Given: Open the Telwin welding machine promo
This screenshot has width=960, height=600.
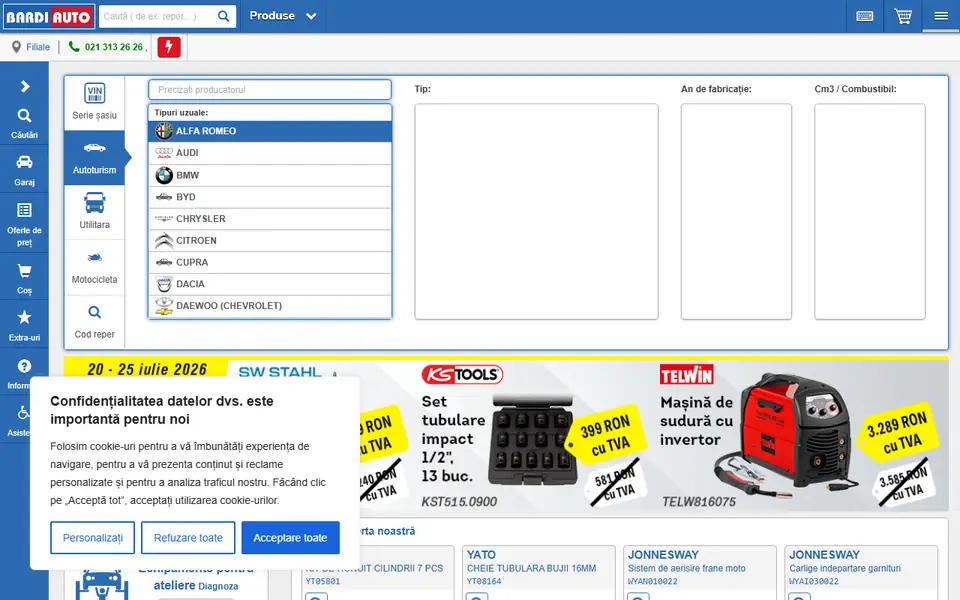Looking at the screenshot, I should pos(799,436).
